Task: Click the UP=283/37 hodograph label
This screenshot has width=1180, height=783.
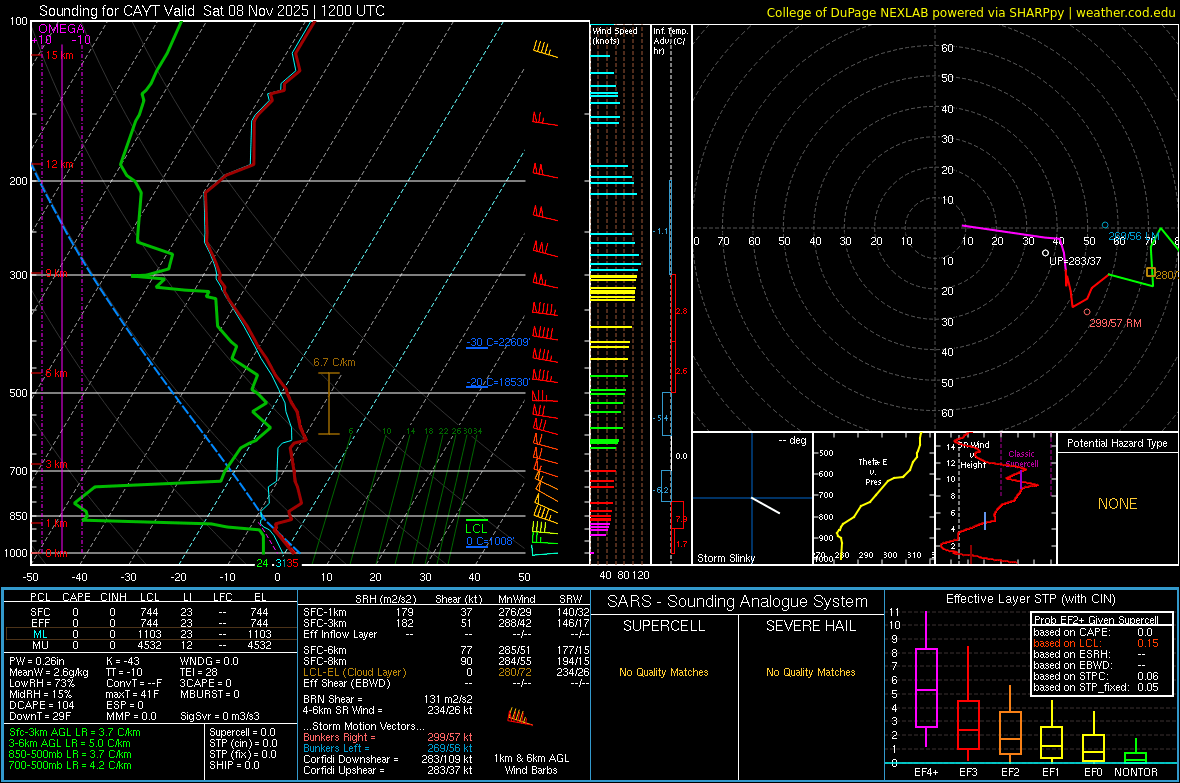Action: [1075, 261]
